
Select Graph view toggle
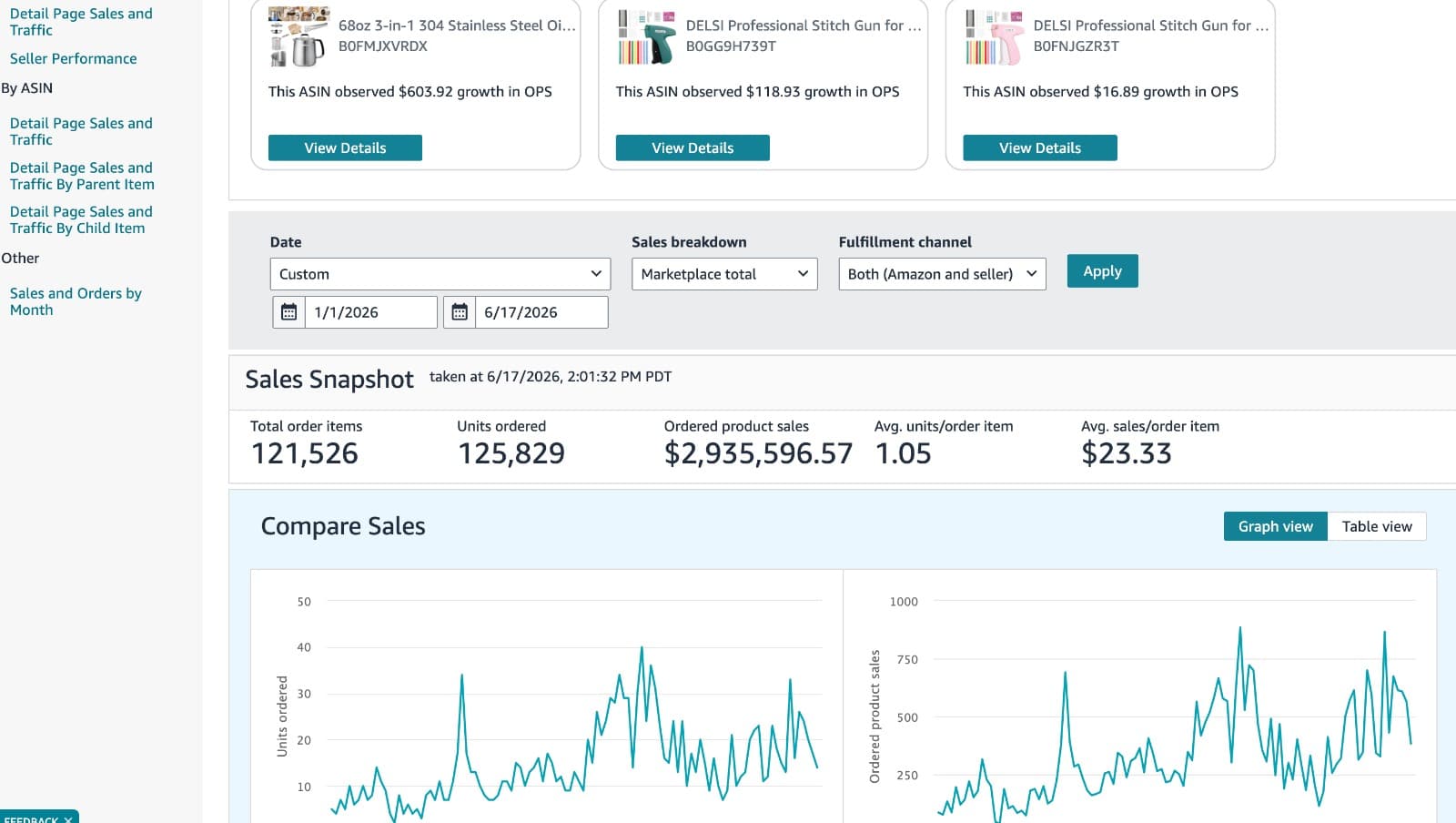[x=1276, y=526]
